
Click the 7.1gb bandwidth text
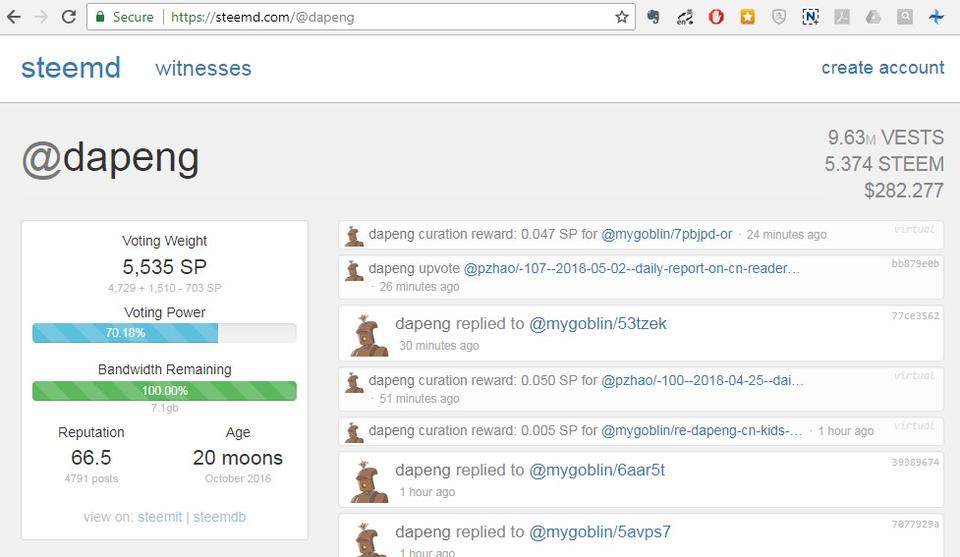(x=165, y=408)
